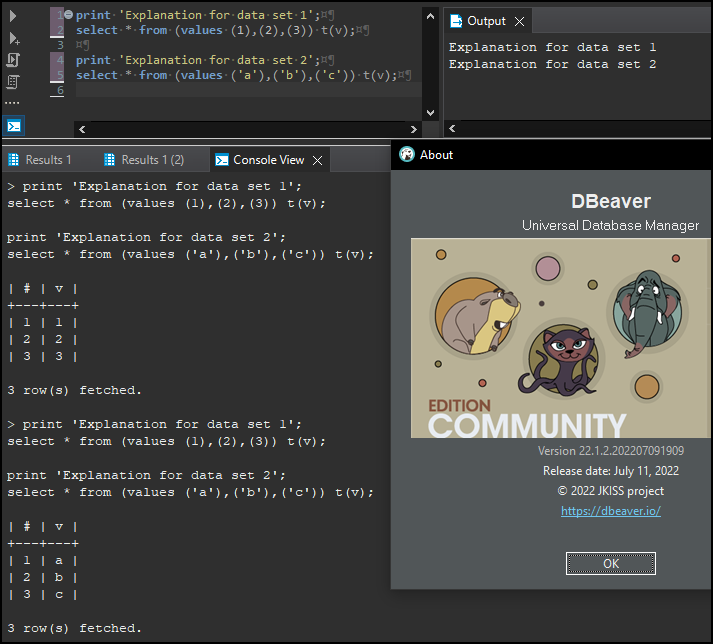Click the Results 1 grid icon
Screen dimensions: 713x644
(x=14, y=160)
